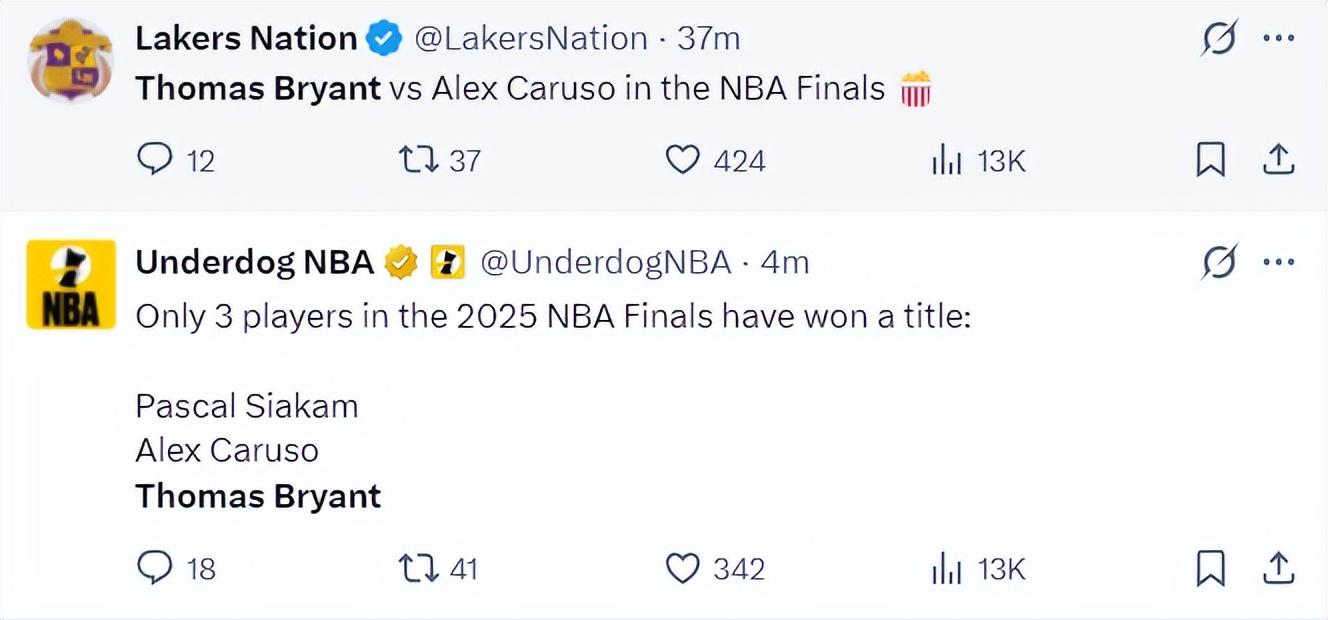1328x620 pixels.
Task: Open Grok icon on Underdog NBA tweet
Action: coord(1220,263)
